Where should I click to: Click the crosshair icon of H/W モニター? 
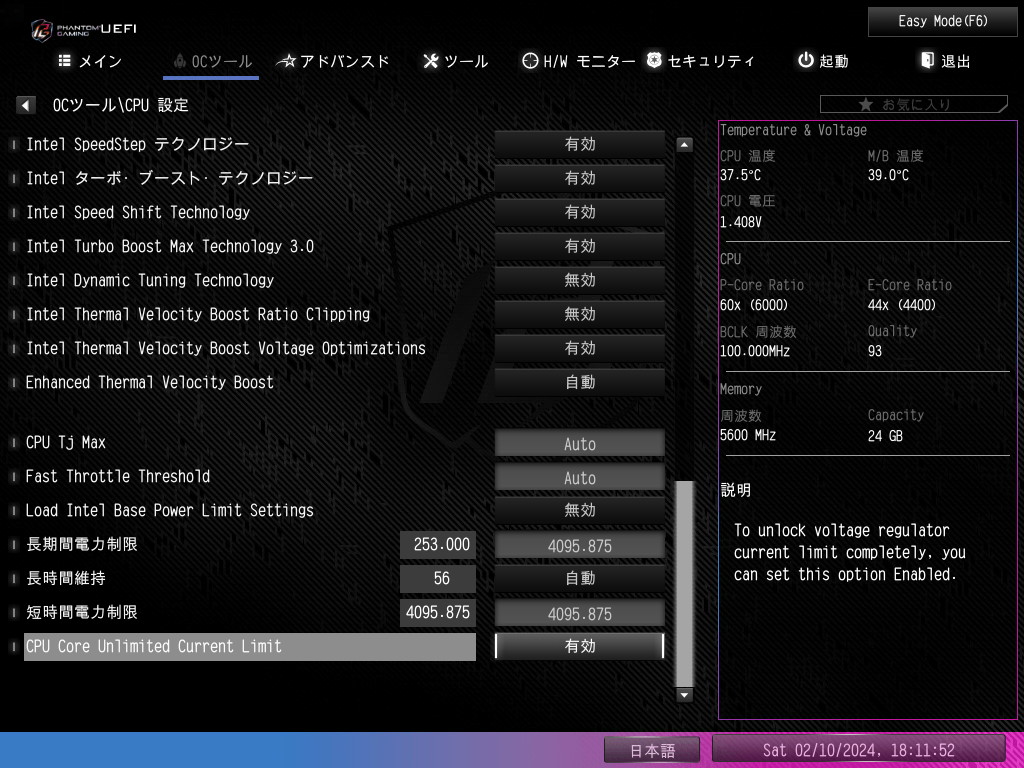530,61
